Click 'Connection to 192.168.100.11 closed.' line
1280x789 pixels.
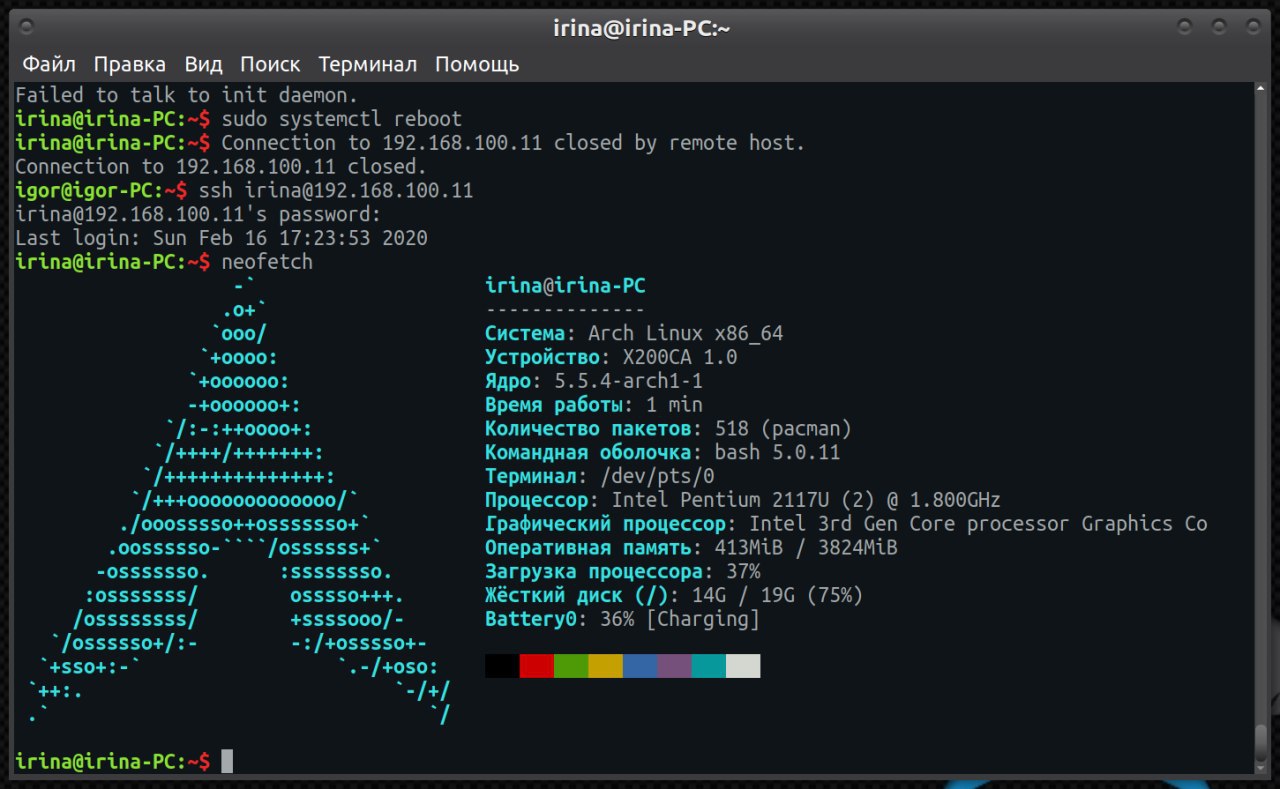221,167
